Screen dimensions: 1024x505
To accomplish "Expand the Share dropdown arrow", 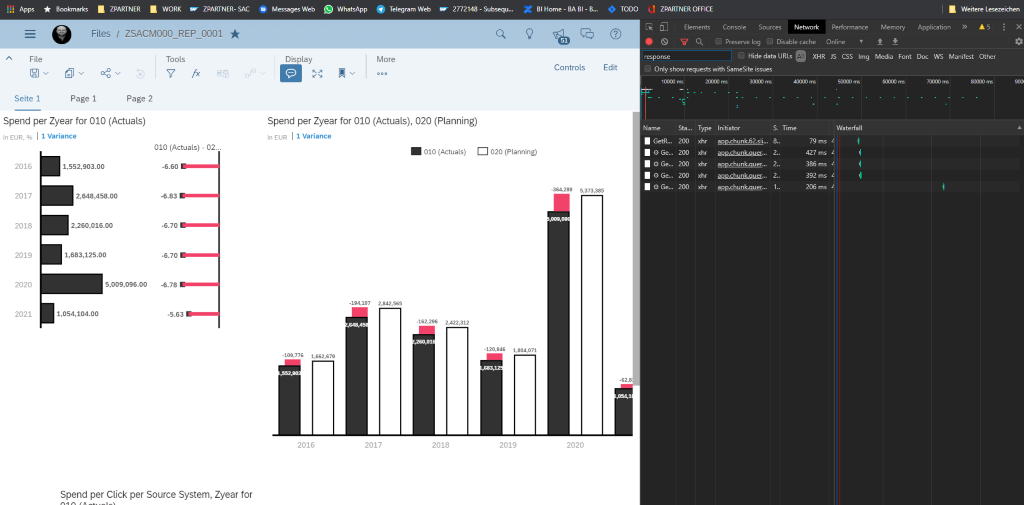I will coord(118,74).
